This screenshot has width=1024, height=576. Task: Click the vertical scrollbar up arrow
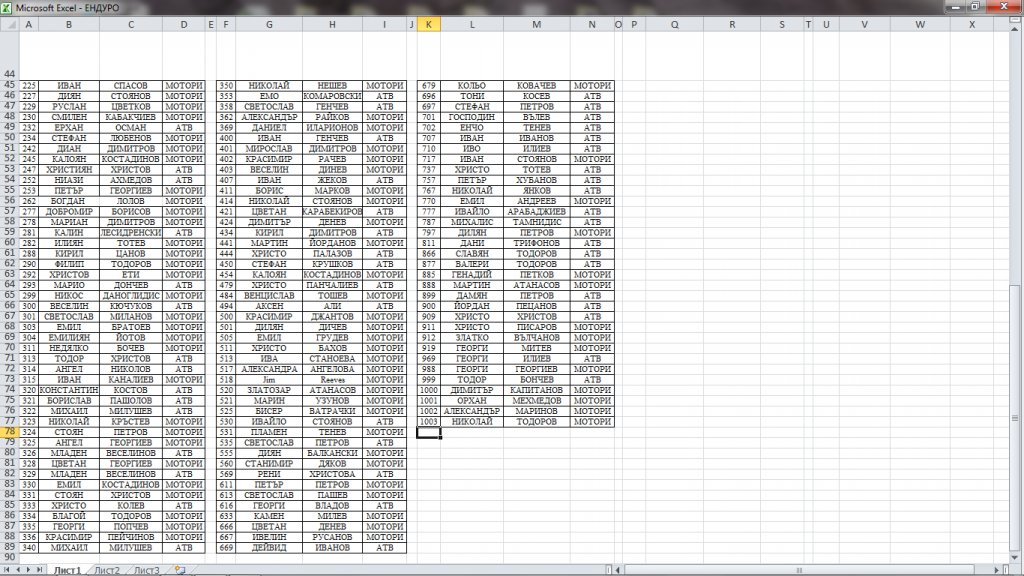(x=1015, y=29)
